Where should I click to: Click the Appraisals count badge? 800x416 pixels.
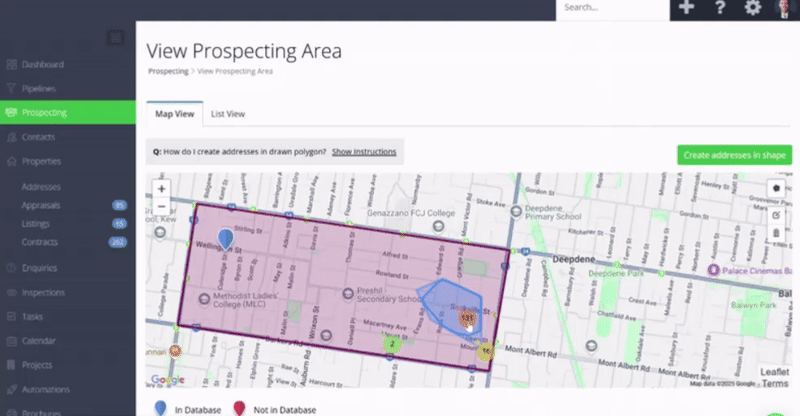[x=119, y=205]
